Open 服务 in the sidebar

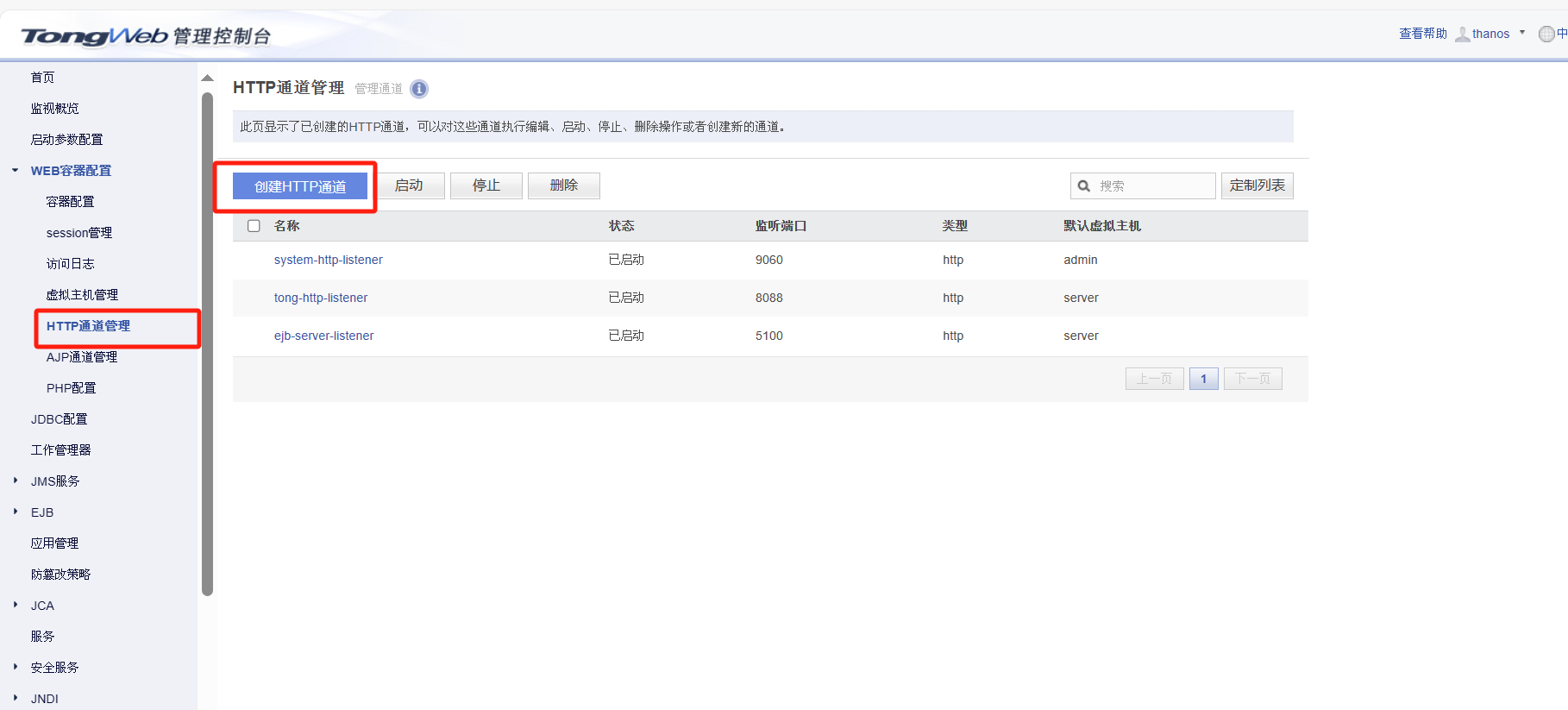tap(42, 637)
